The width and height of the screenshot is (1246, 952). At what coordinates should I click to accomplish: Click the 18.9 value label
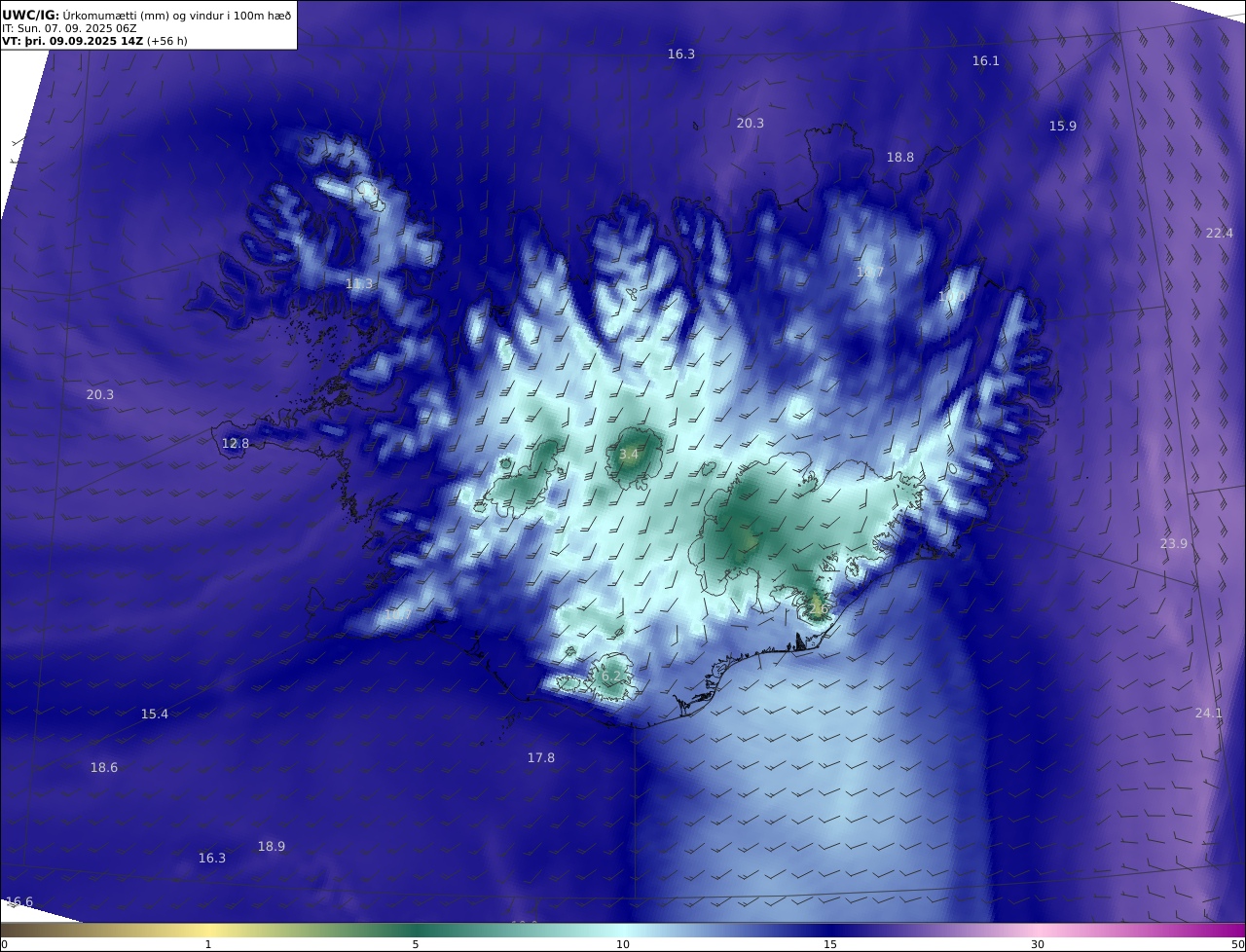[x=272, y=846]
